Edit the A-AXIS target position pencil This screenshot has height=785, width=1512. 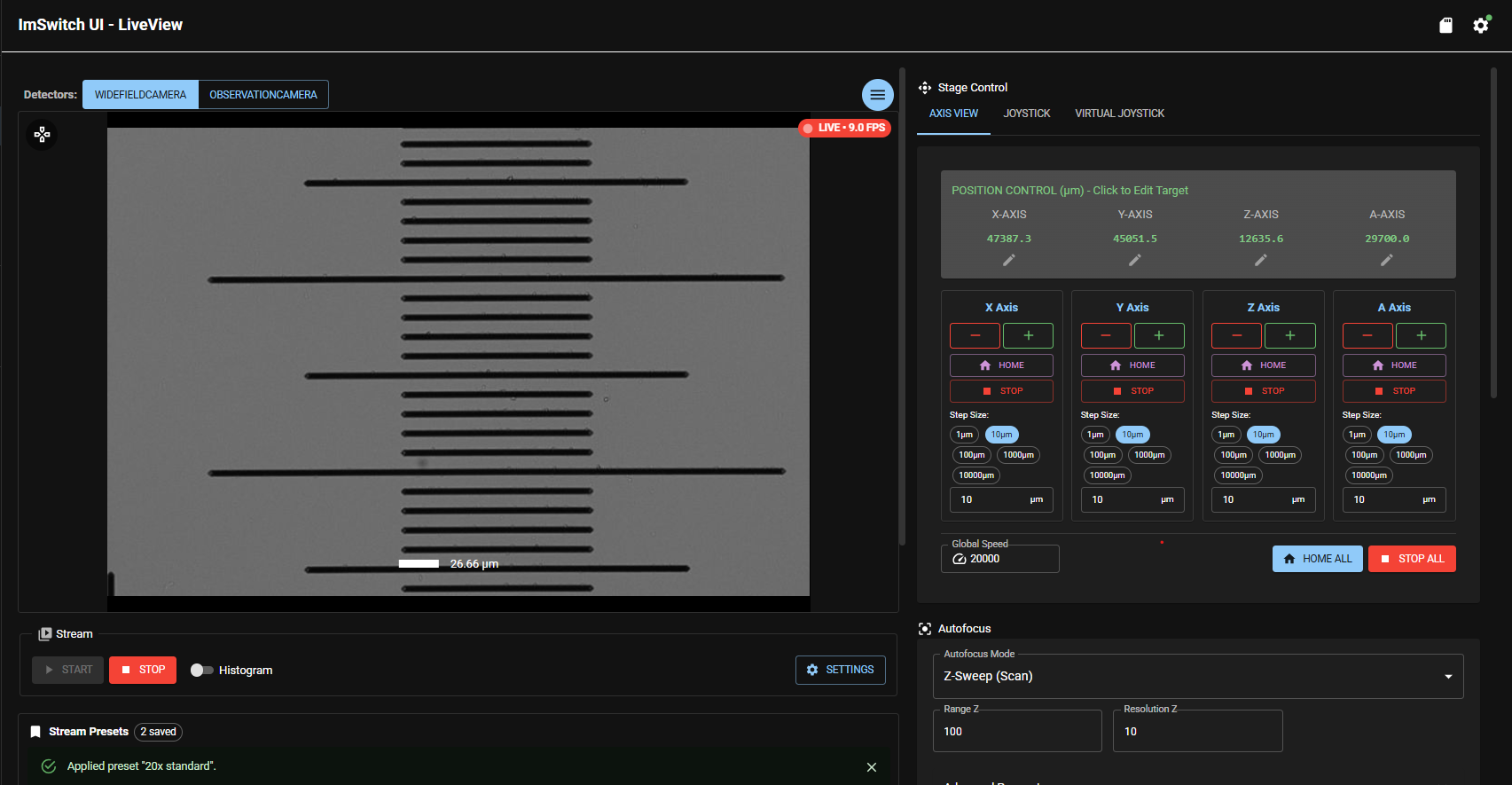pos(1387,260)
